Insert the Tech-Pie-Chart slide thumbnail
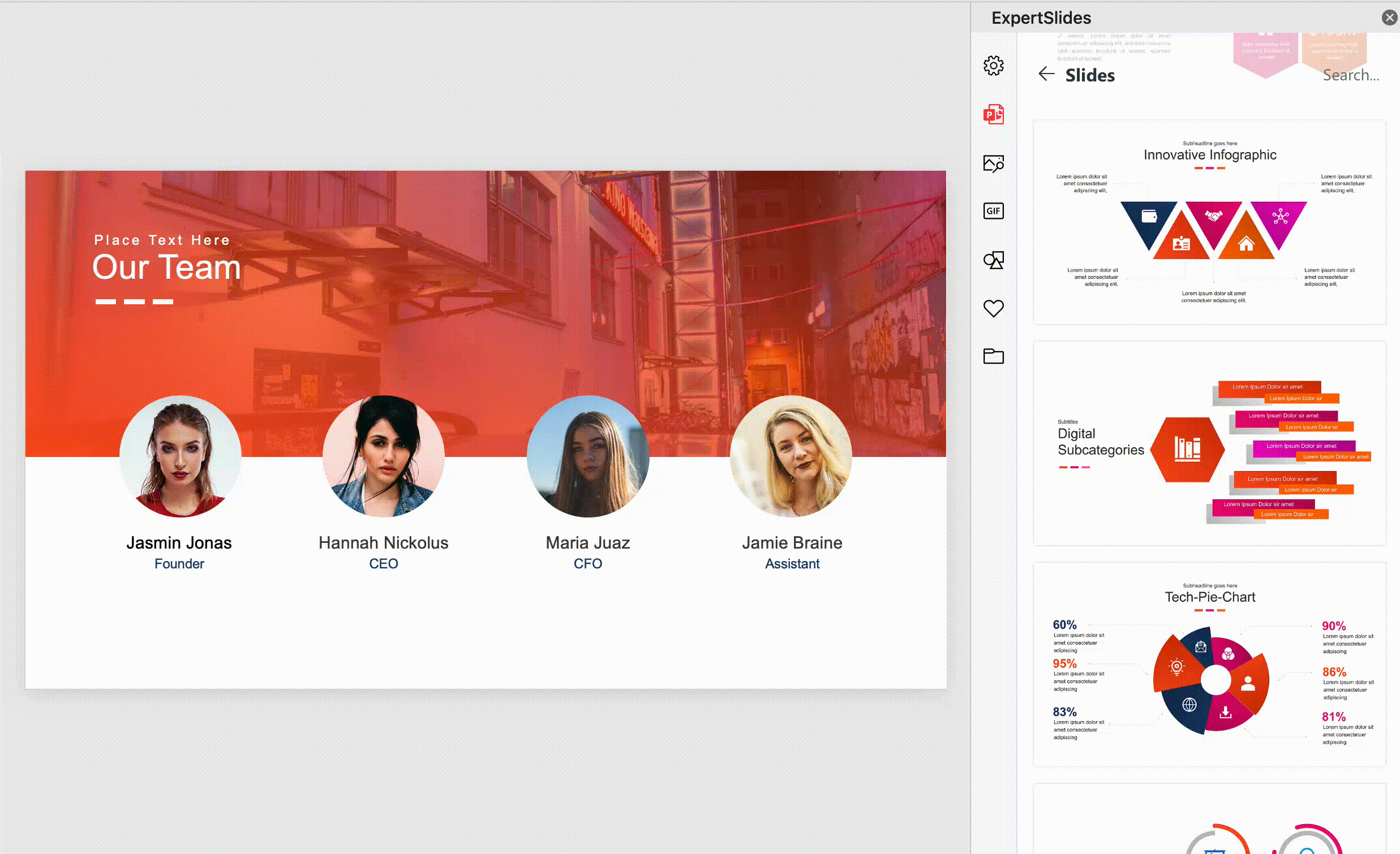The height and width of the screenshot is (854, 1400). [x=1209, y=665]
